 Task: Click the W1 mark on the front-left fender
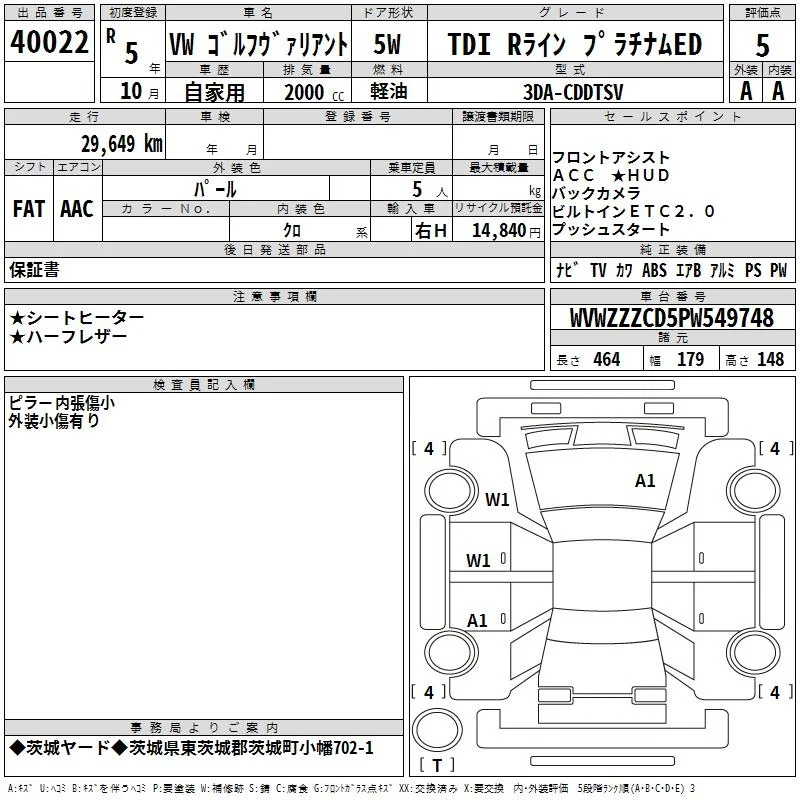497,499
